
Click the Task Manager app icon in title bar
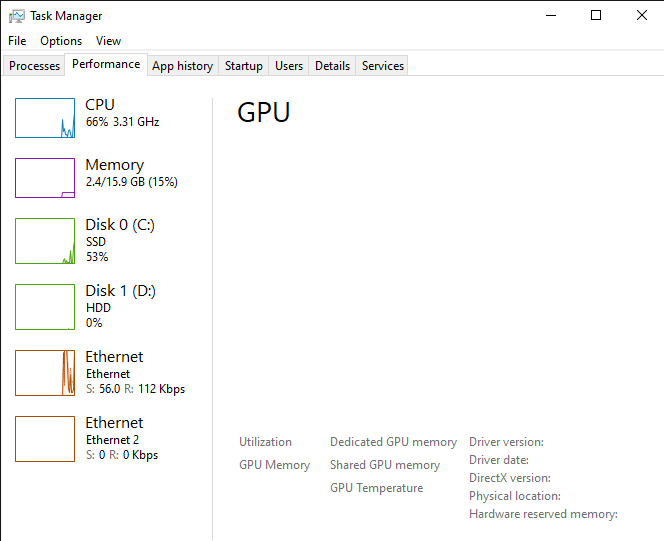pos(17,16)
